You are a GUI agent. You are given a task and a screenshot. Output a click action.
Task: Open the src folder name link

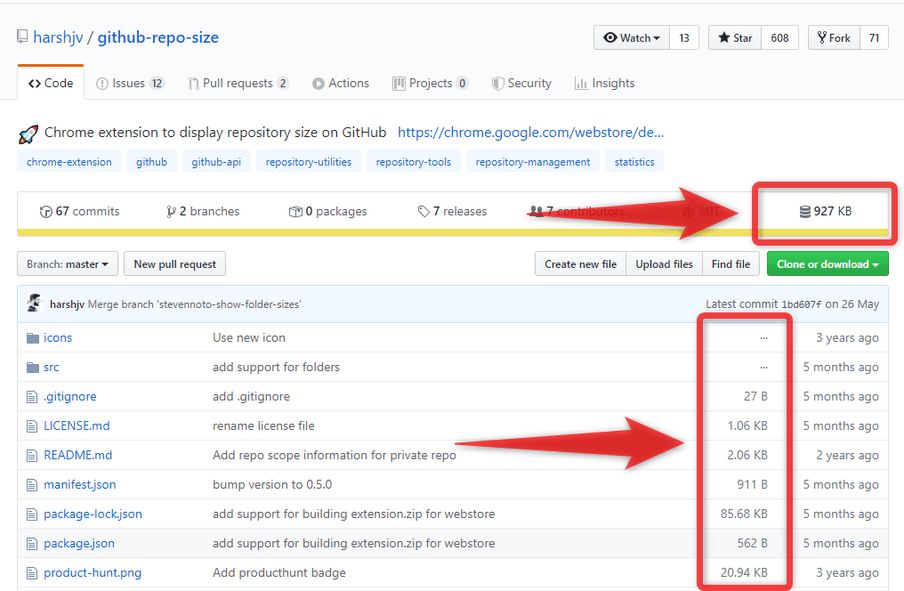(51, 367)
